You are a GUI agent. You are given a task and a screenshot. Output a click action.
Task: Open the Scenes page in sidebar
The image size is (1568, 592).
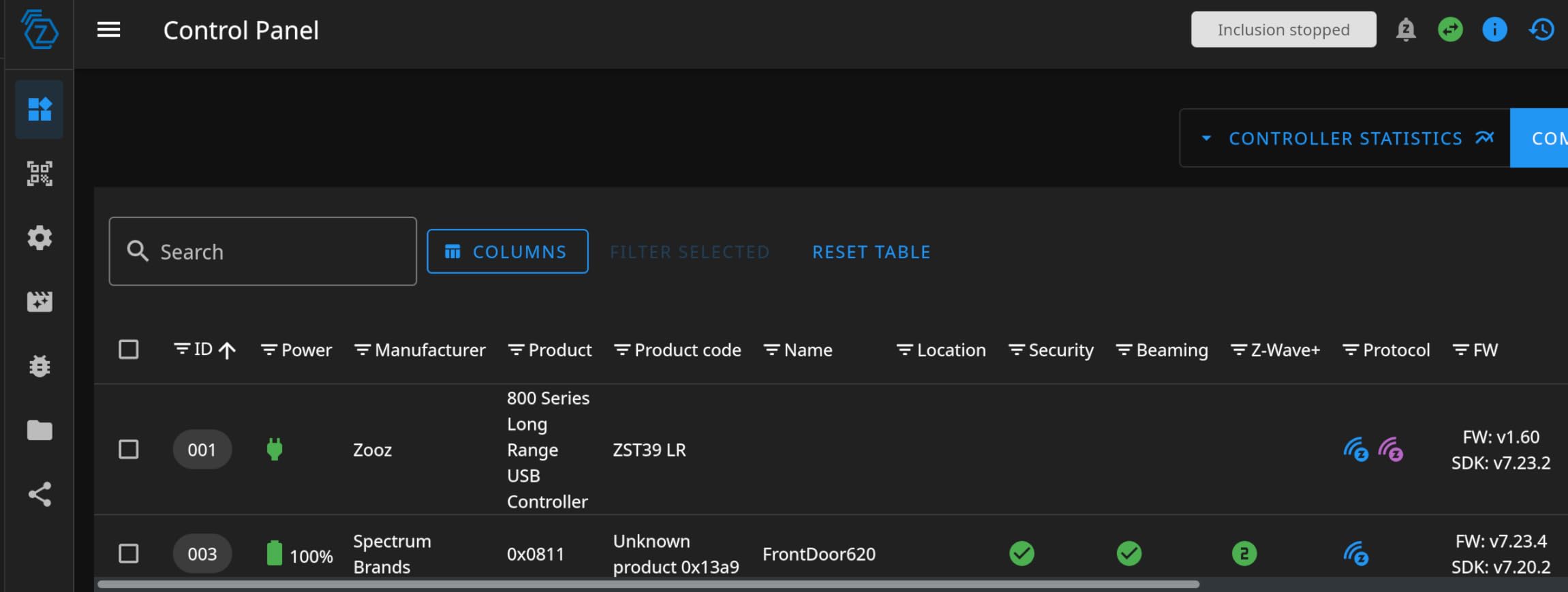[40, 302]
